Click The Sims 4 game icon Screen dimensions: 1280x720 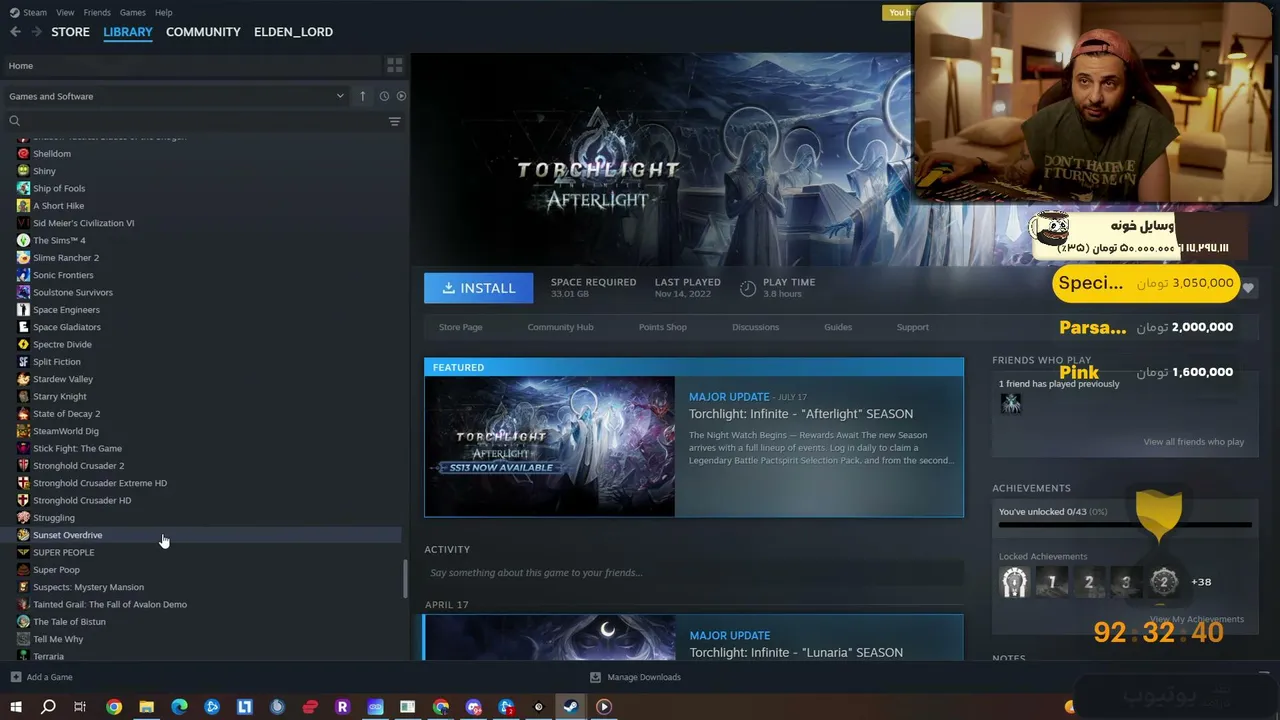pos(24,240)
